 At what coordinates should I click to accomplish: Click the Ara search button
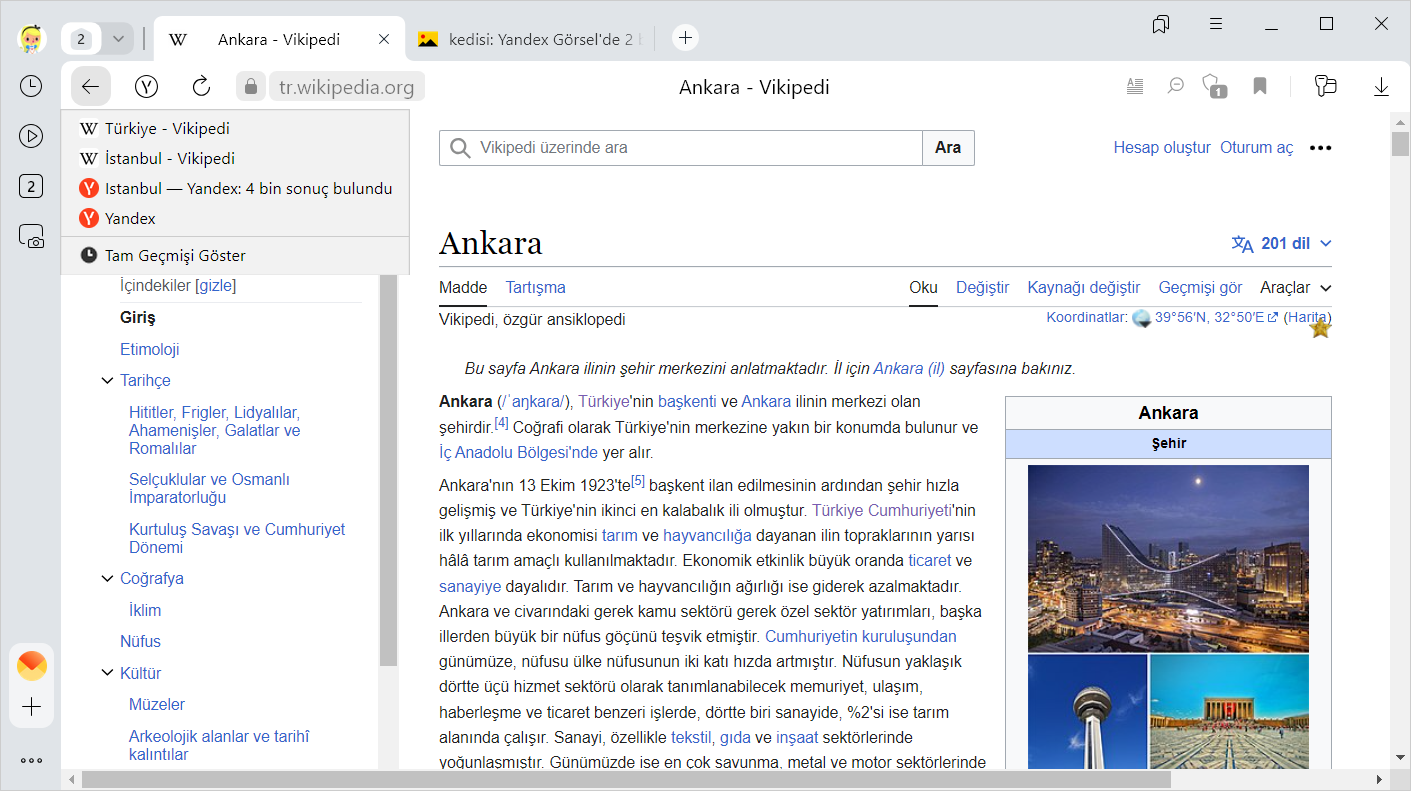947,148
